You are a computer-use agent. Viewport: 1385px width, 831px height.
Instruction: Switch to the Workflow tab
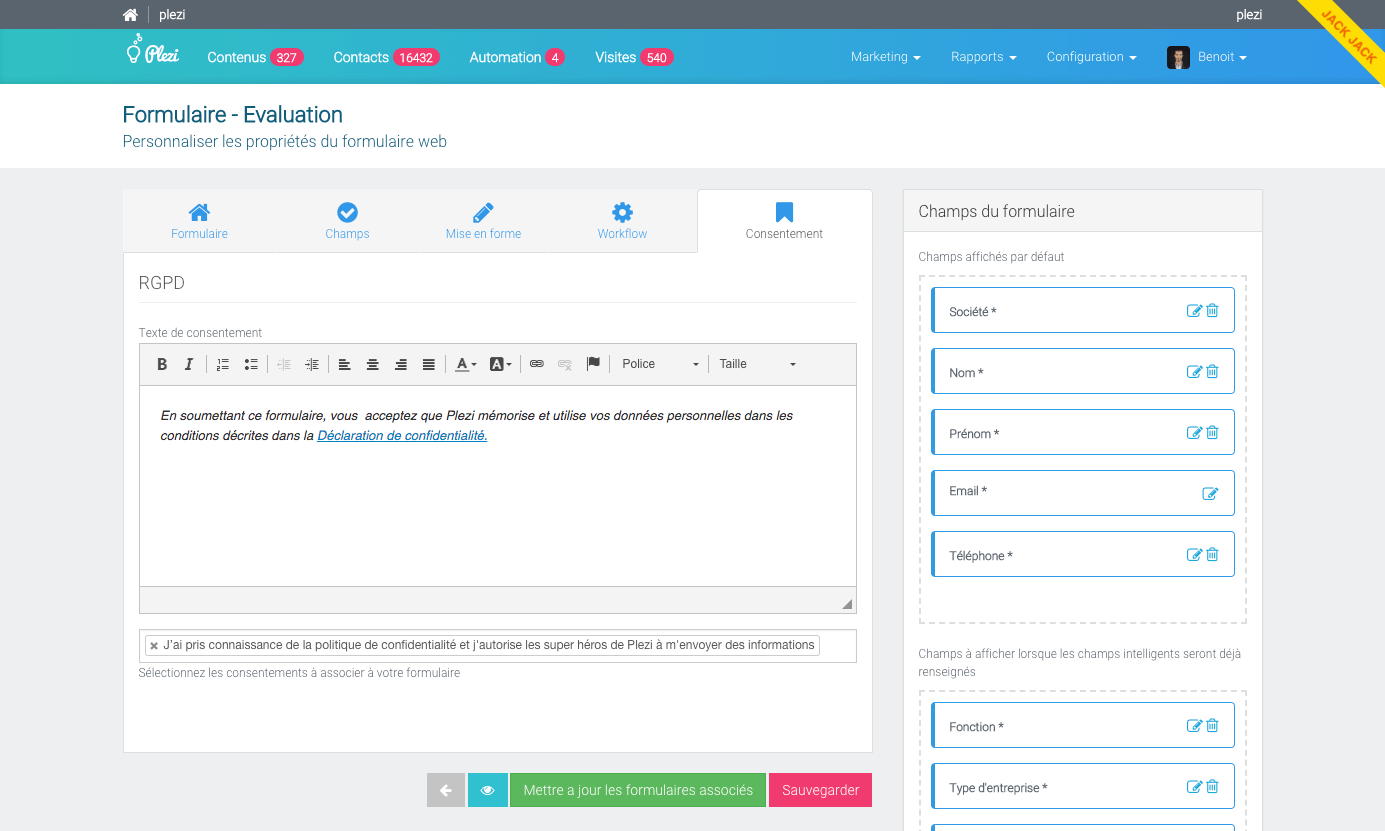pos(622,220)
